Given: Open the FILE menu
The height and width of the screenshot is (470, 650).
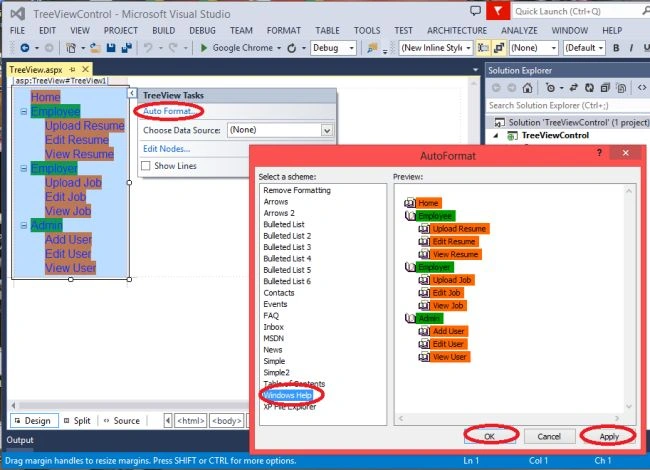Looking at the screenshot, I should coord(17,31).
